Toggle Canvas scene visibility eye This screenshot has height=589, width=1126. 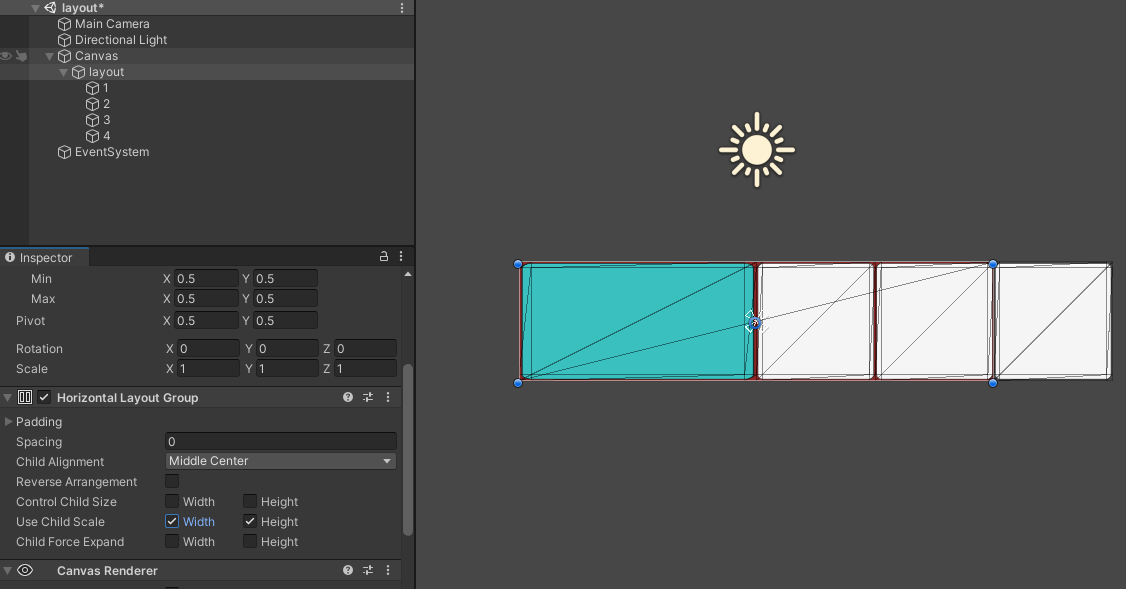(x=6, y=56)
